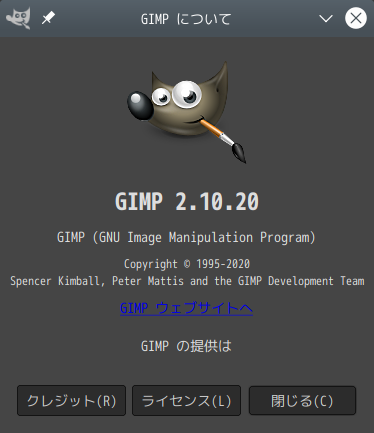374x433 pixels.
Task: Toggle the pin window icon
Action: (x=48, y=18)
